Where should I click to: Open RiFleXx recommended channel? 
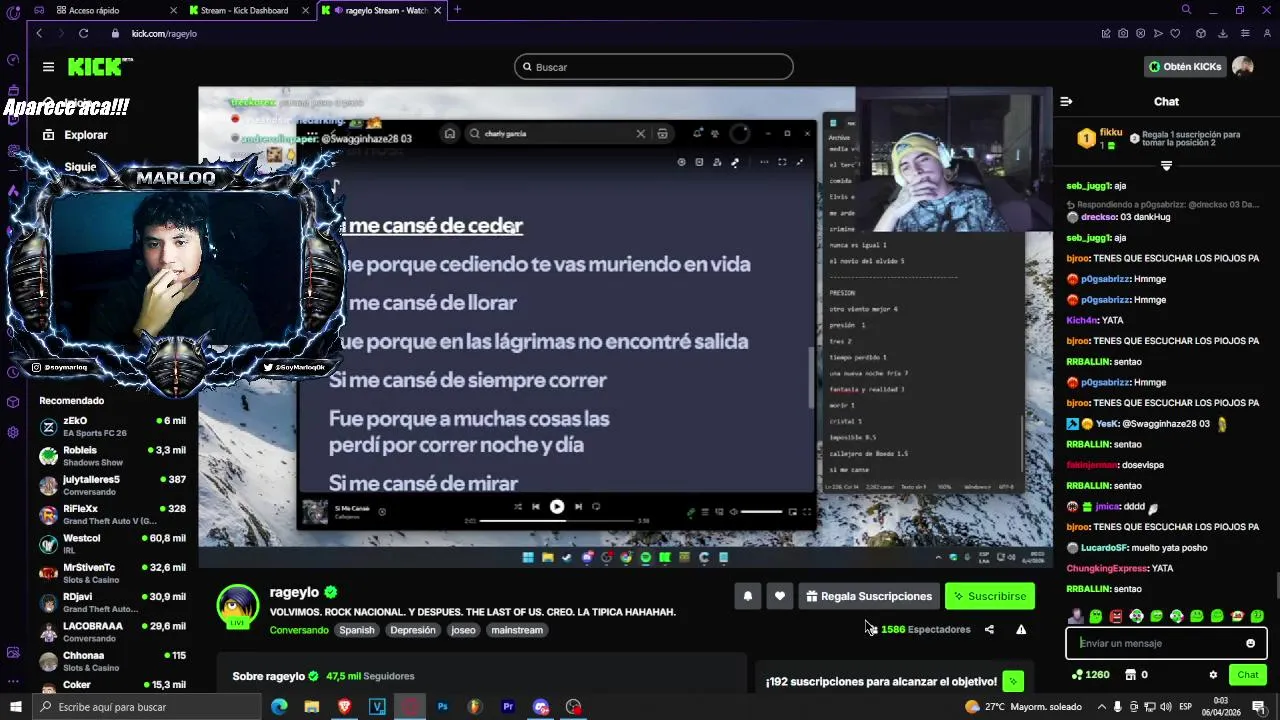click(113, 515)
